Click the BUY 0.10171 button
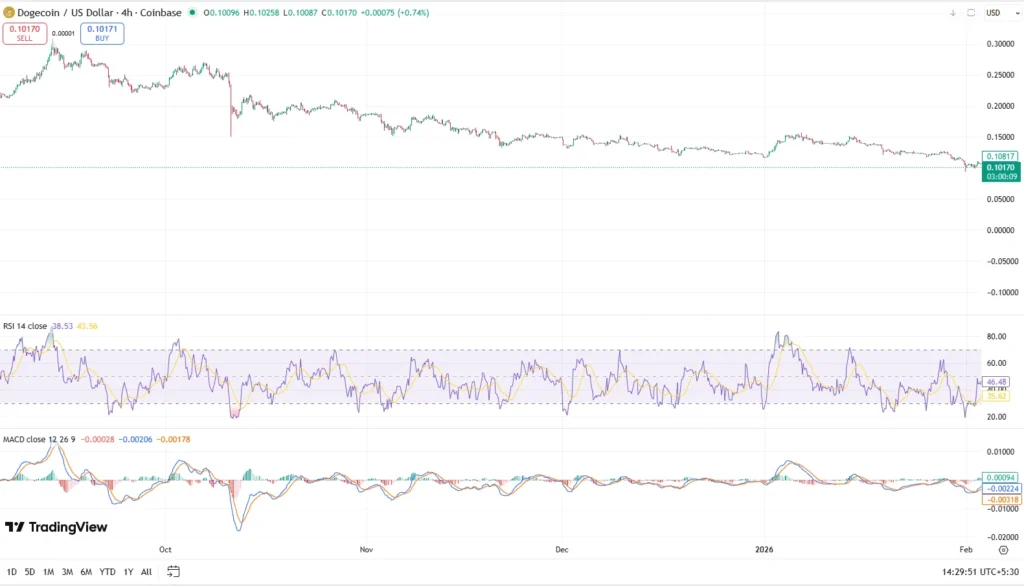1024x586 pixels. [x=101, y=34]
